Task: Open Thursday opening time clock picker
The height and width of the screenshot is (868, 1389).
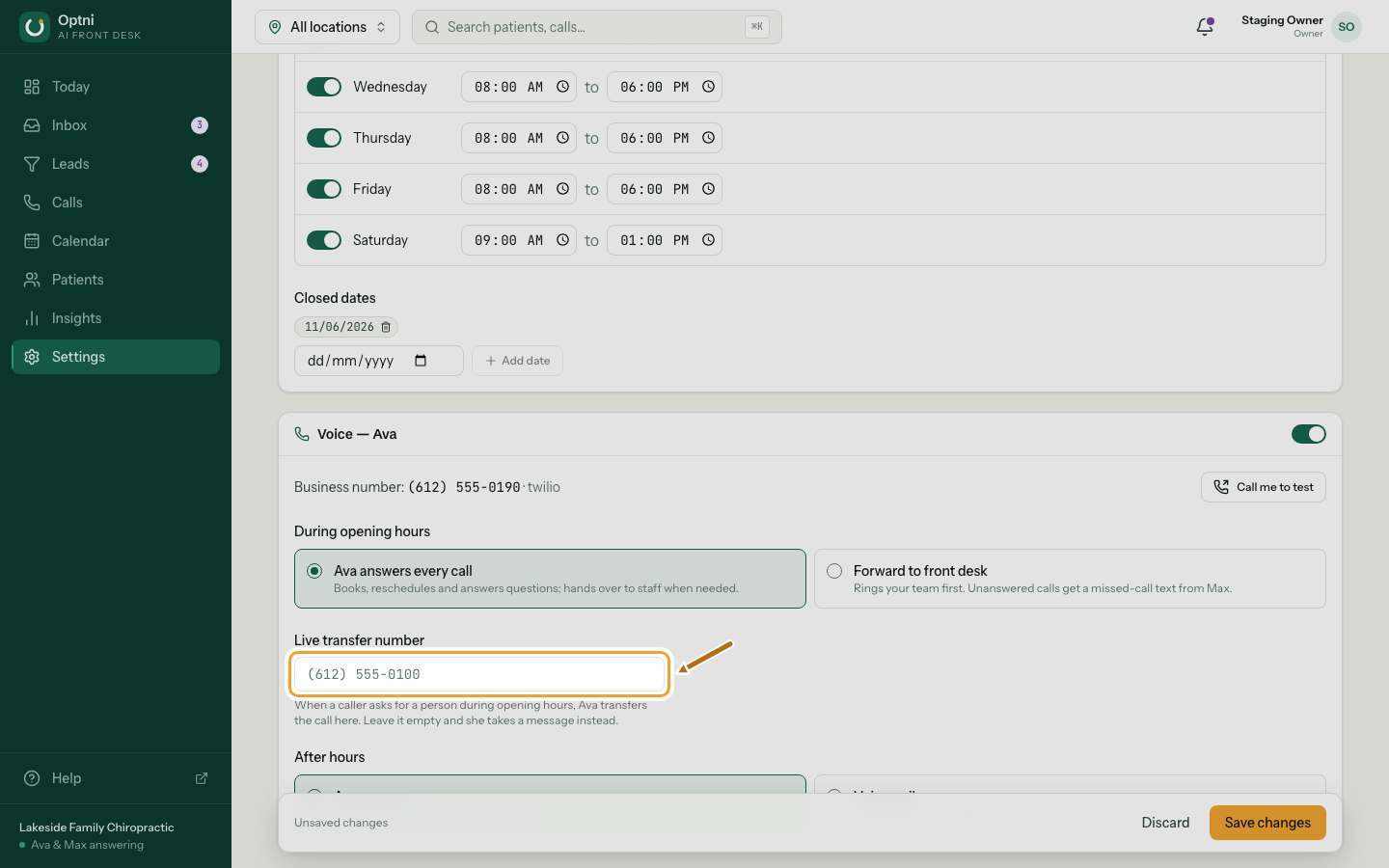Action: pyautogui.click(x=562, y=138)
